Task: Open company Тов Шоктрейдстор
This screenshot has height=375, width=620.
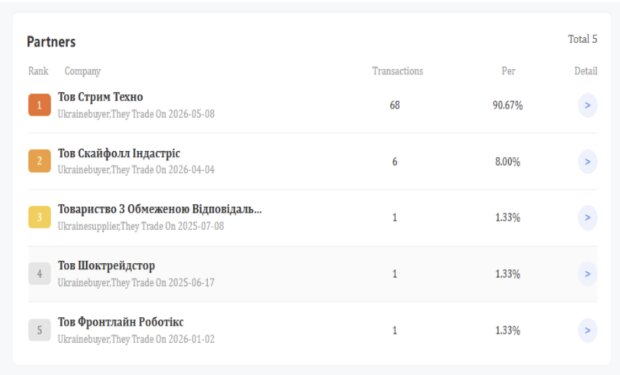Action: pyautogui.click(x=106, y=266)
